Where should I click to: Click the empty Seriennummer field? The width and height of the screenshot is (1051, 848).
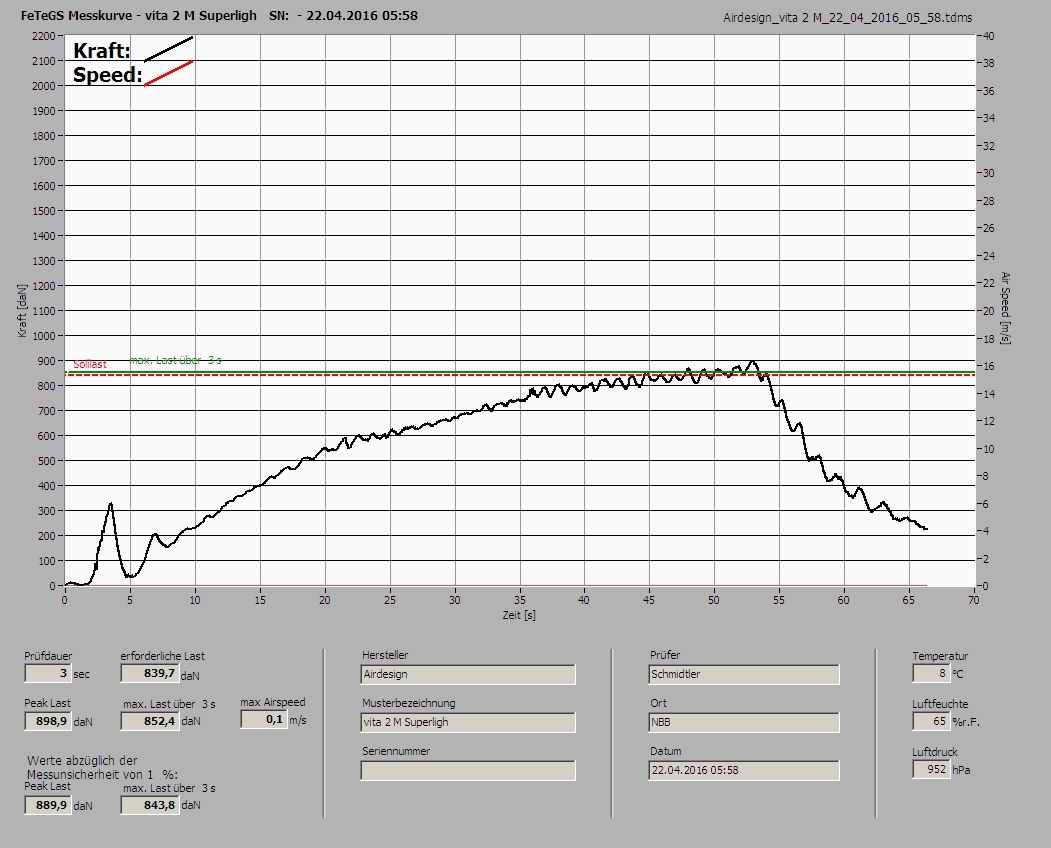click(x=468, y=771)
